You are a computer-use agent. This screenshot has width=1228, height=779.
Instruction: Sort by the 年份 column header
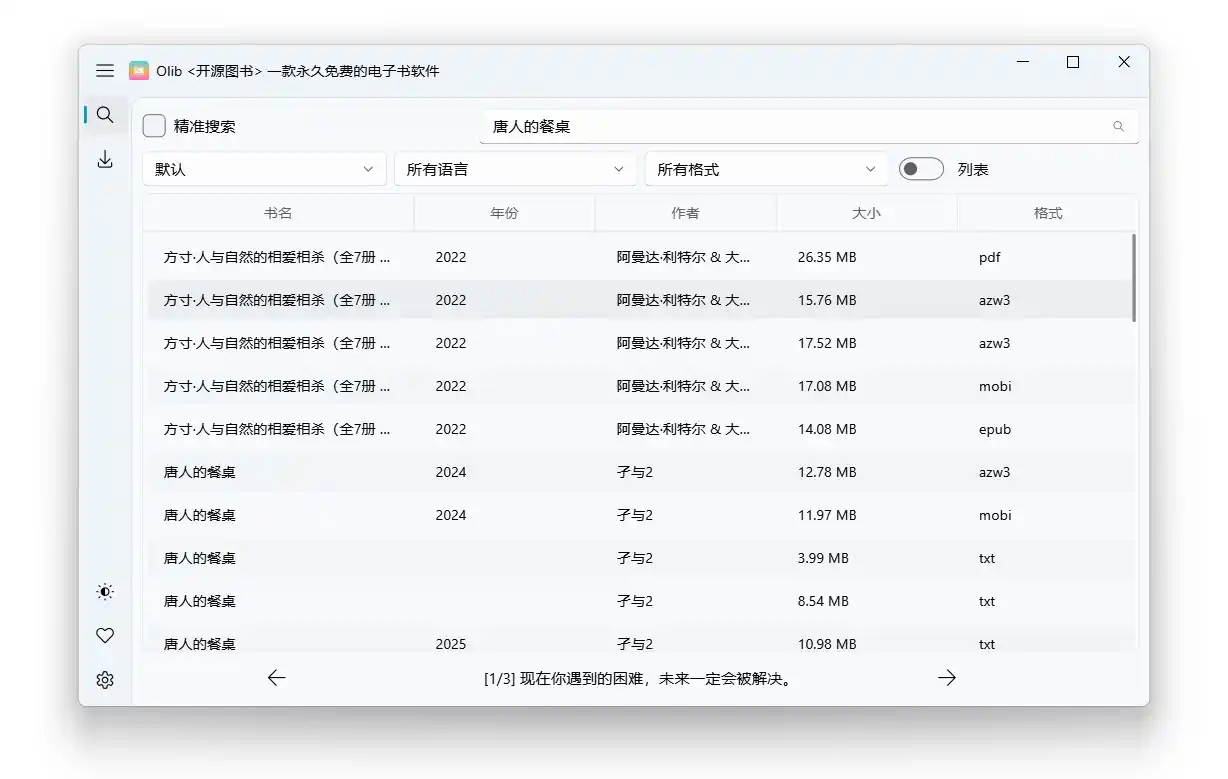click(505, 213)
